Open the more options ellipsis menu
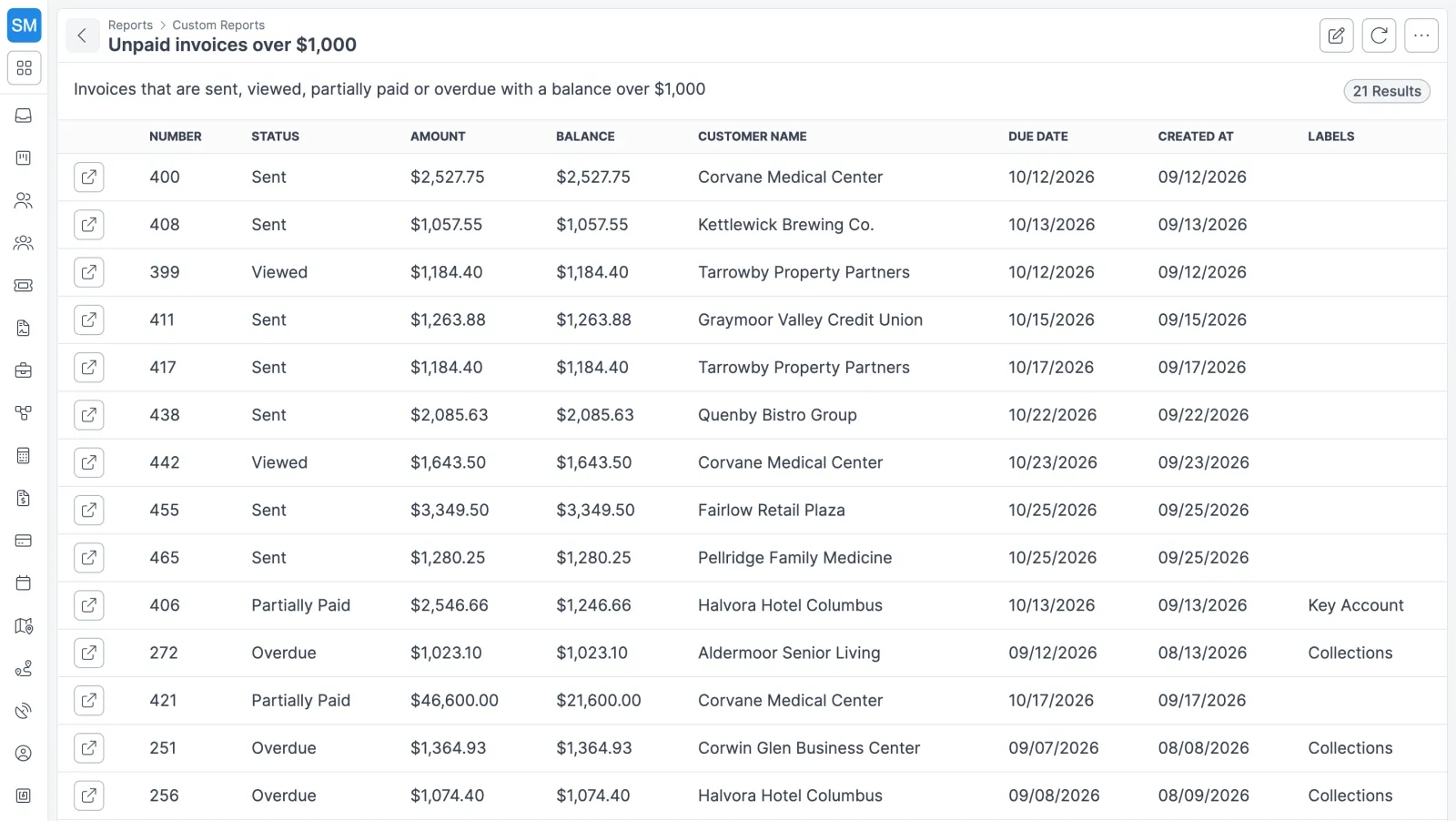Image resolution: width=1456 pixels, height=821 pixels. (1421, 35)
